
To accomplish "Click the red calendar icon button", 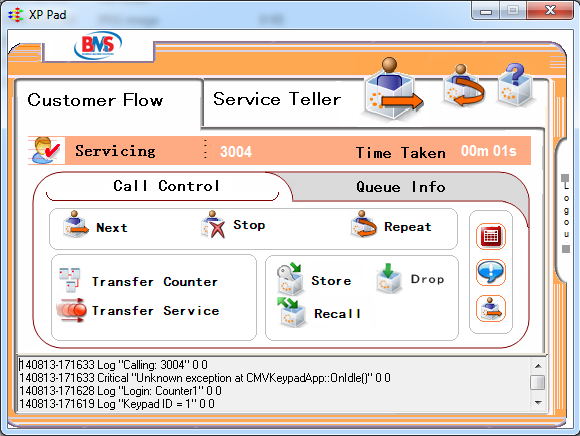I will coord(490,236).
